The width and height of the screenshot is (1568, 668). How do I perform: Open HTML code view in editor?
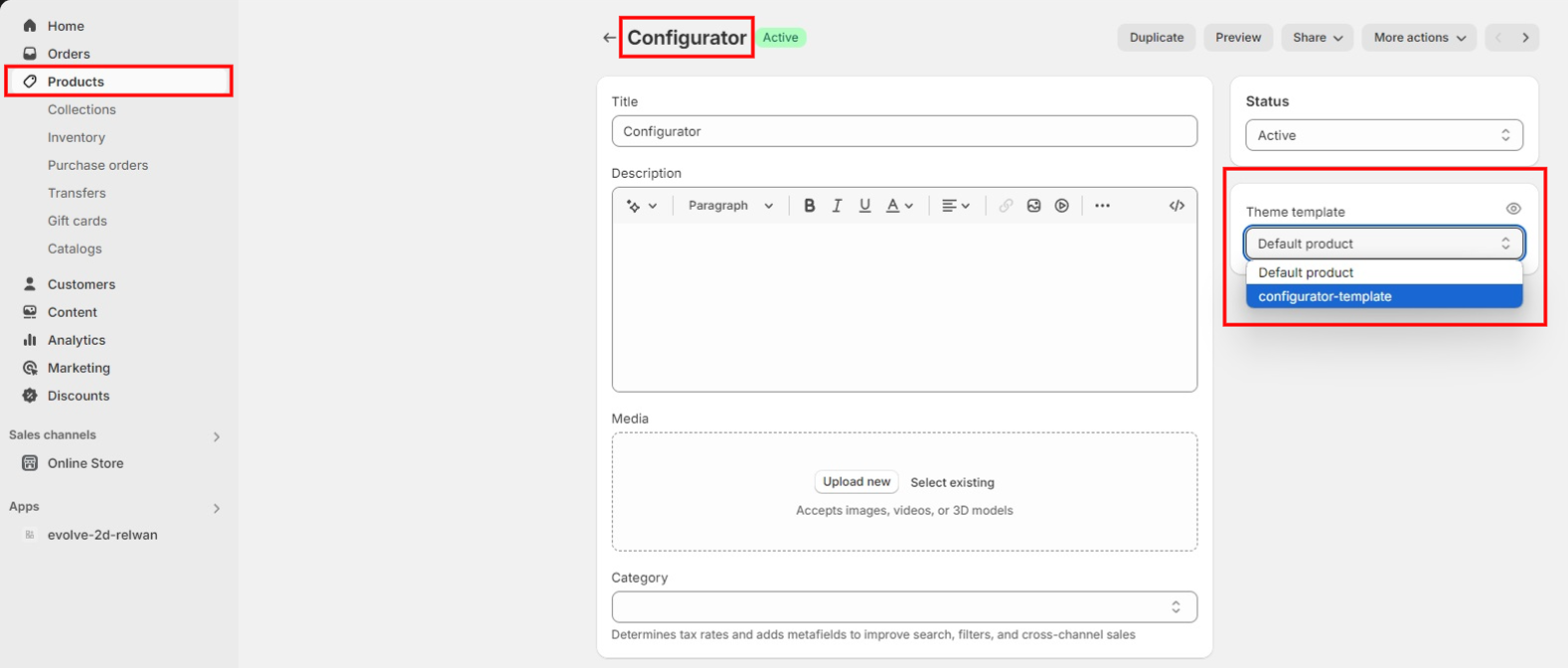click(x=1176, y=206)
